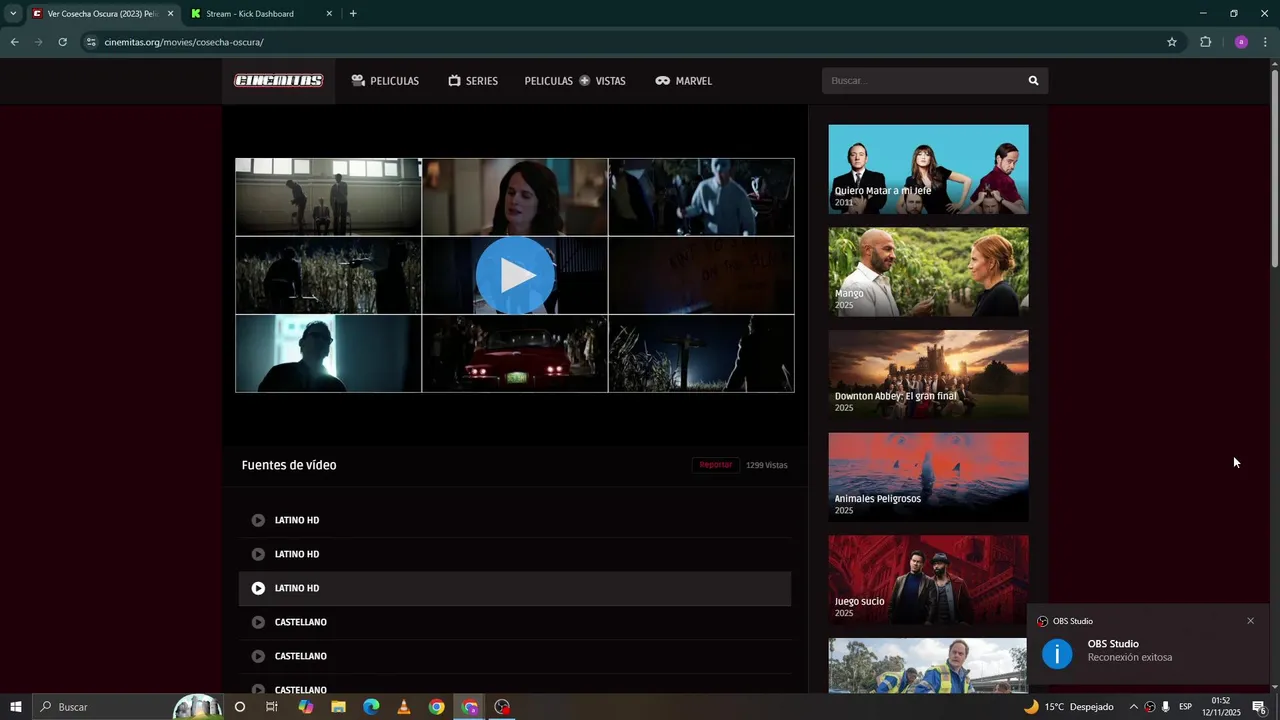Click the Reportar button
The width and height of the screenshot is (1280, 720).
pos(715,465)
